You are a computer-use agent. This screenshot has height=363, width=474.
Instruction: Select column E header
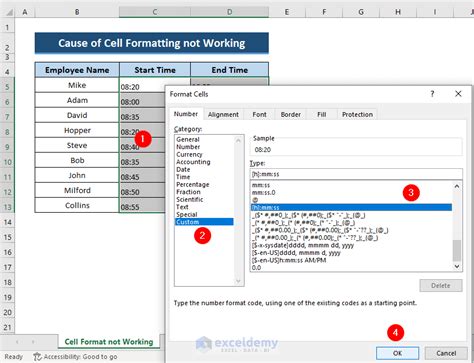[x=287, y=12]
